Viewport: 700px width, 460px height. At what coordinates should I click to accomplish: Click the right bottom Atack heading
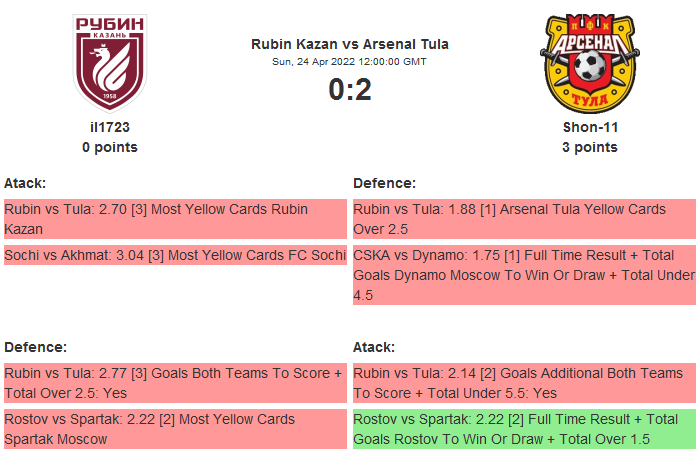tap(374, 346)
